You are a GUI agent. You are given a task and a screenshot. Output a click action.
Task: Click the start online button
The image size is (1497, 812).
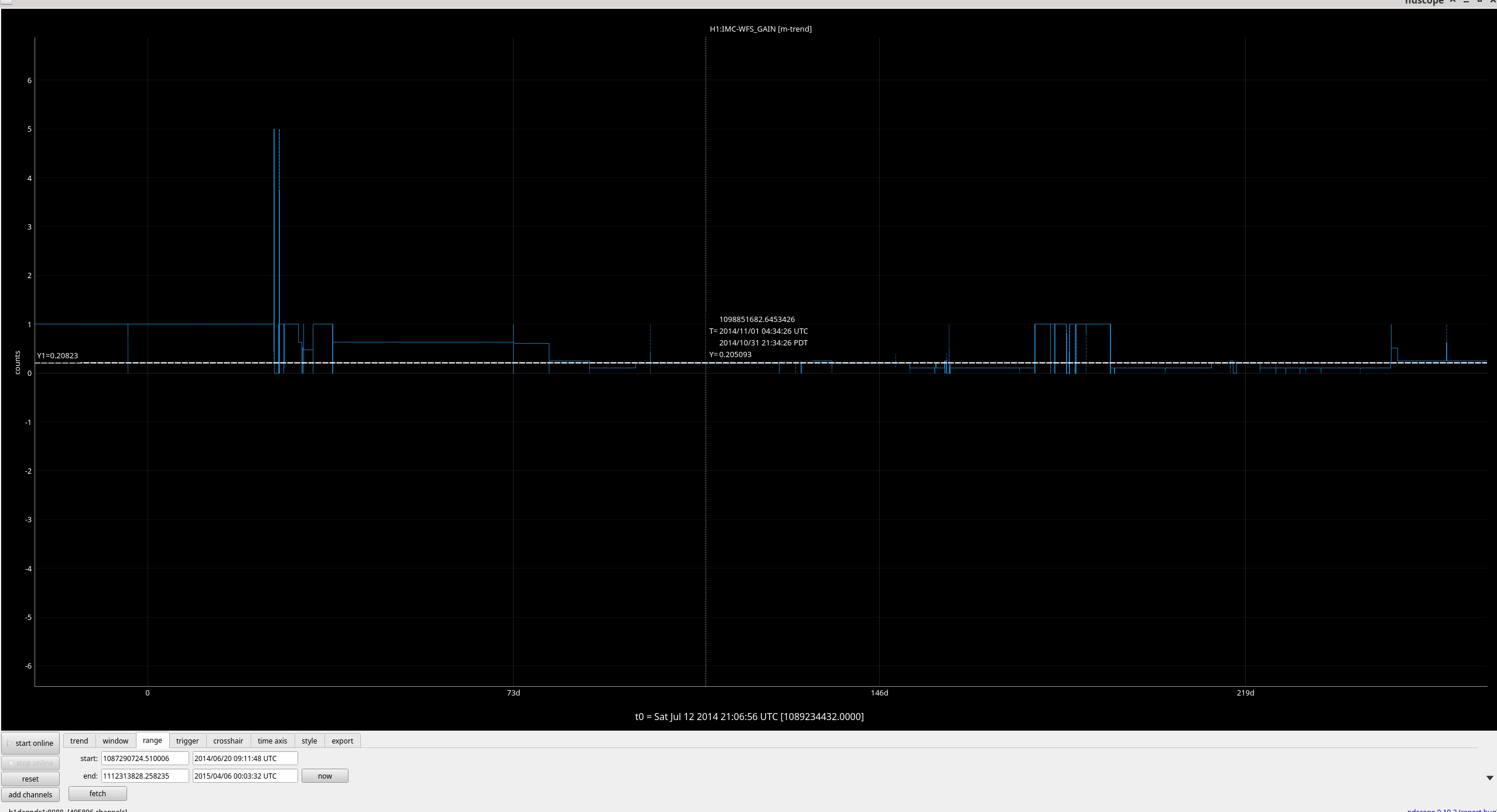30,743
